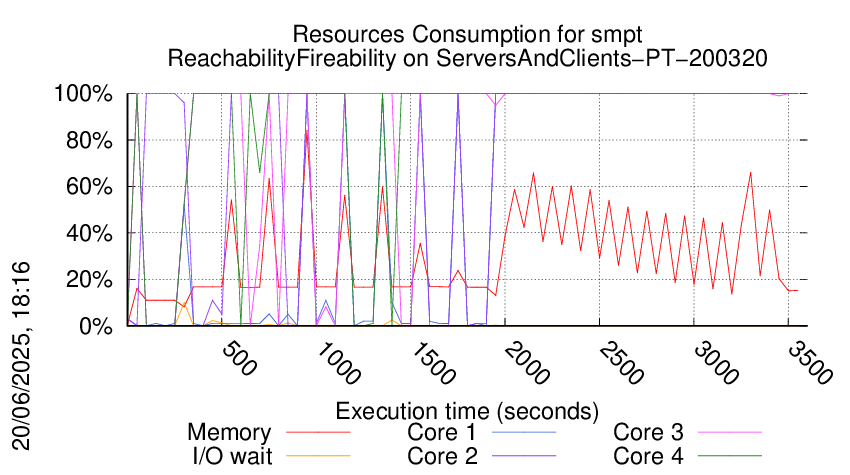This screenshot has height=475, width=850.
Task: Click the orange I/O wait legend line sample
Action: click(318, 456)
